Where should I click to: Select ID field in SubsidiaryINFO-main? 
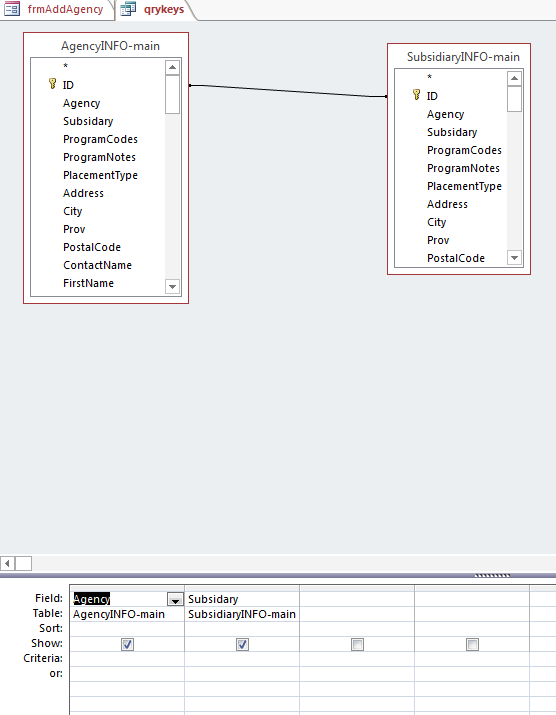coord(432,96)
